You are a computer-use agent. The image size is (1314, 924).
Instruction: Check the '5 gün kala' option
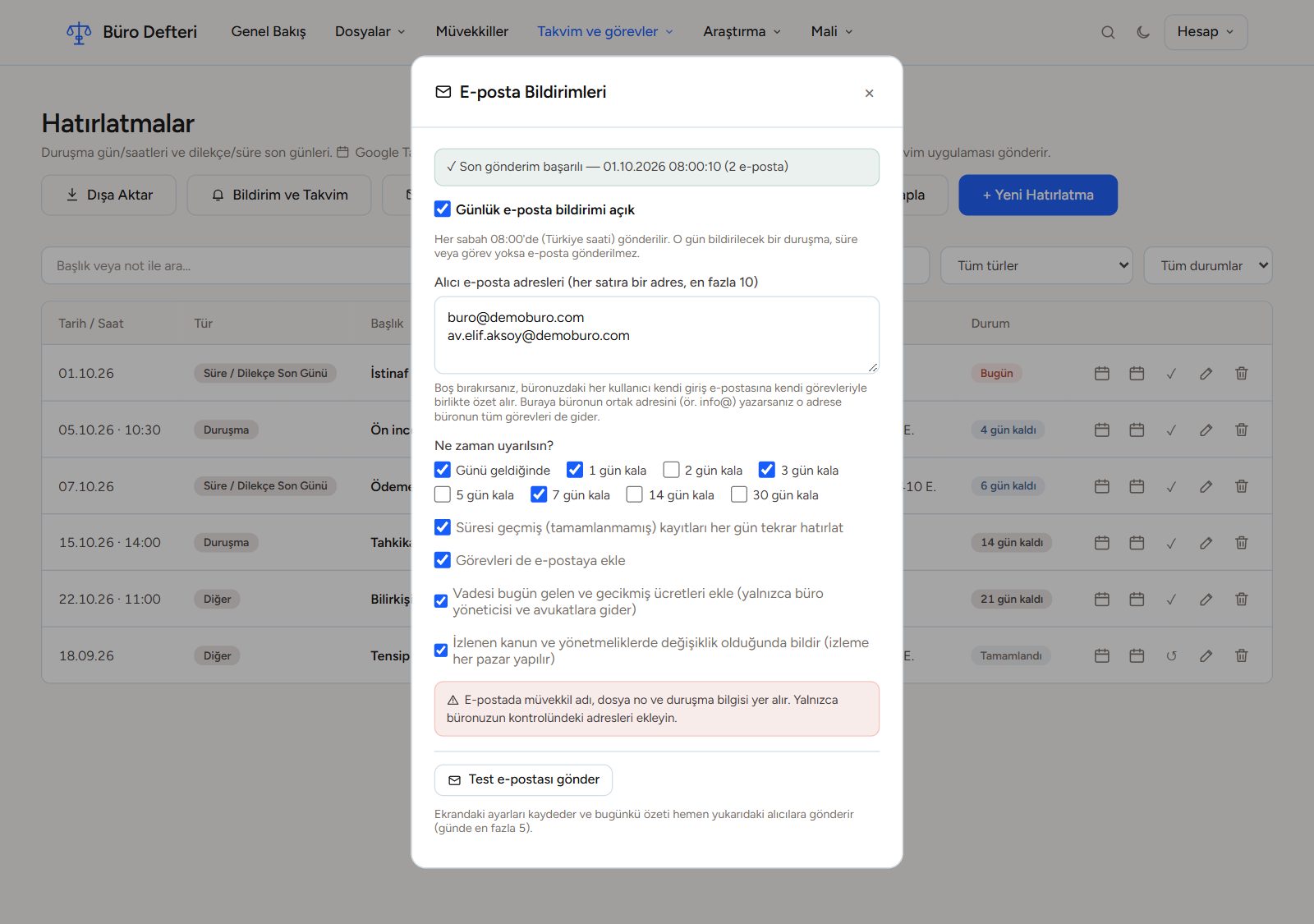(443, 495)
